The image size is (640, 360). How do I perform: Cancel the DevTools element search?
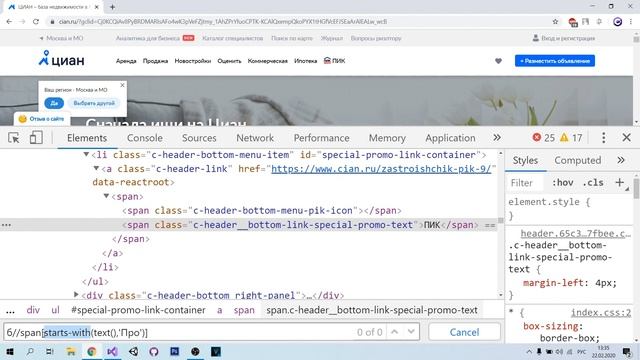pos(464,332)
